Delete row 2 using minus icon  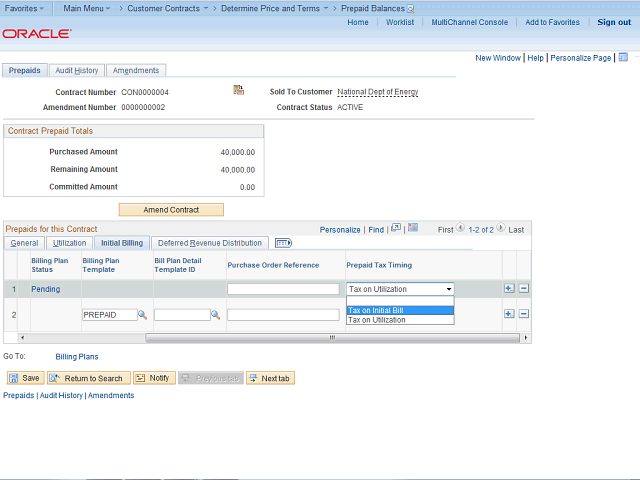pos(523,314)
